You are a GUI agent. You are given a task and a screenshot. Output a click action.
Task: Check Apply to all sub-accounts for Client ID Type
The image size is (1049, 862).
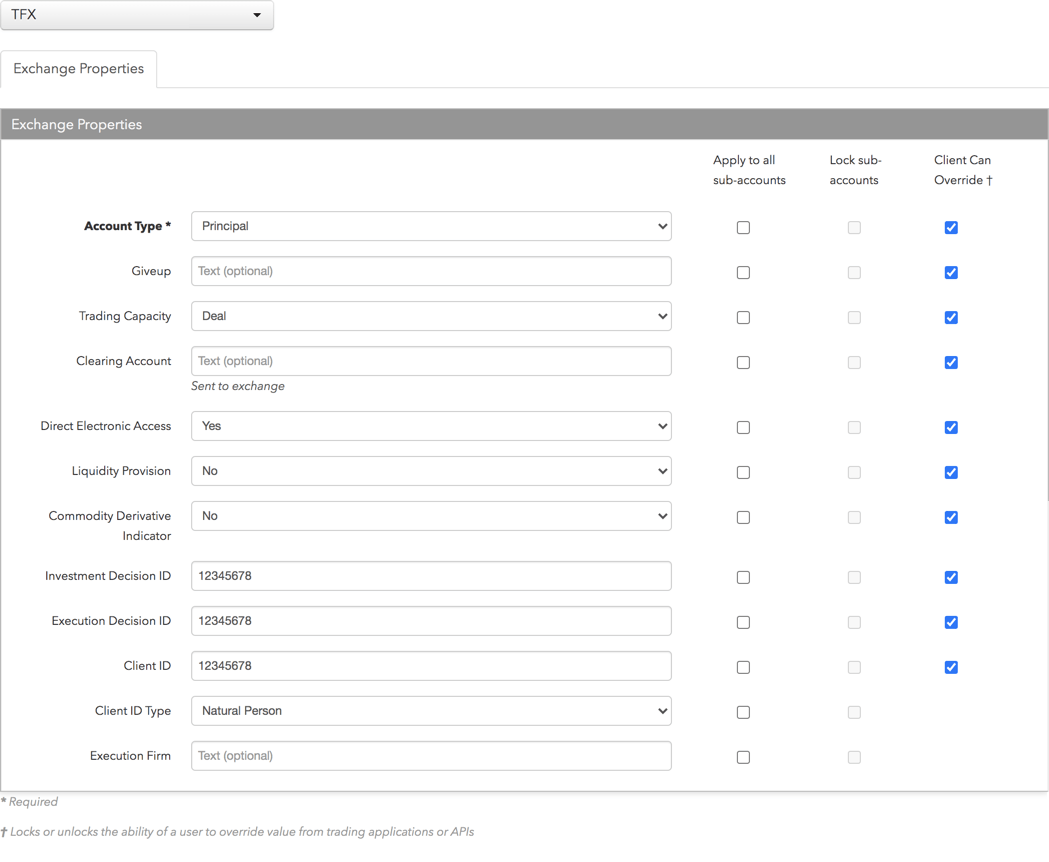[x=743, y=712]
